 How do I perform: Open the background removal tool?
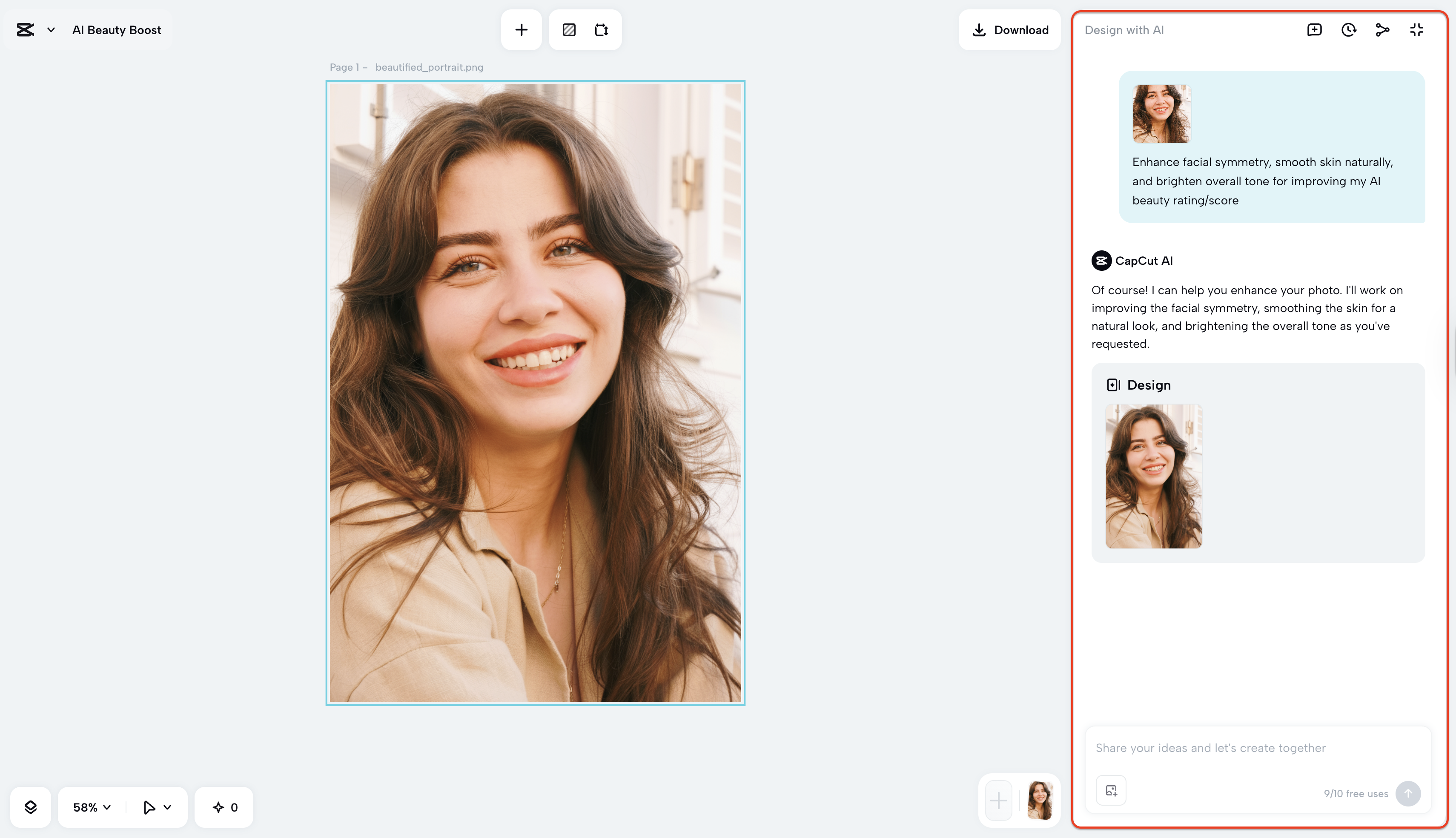569,29
